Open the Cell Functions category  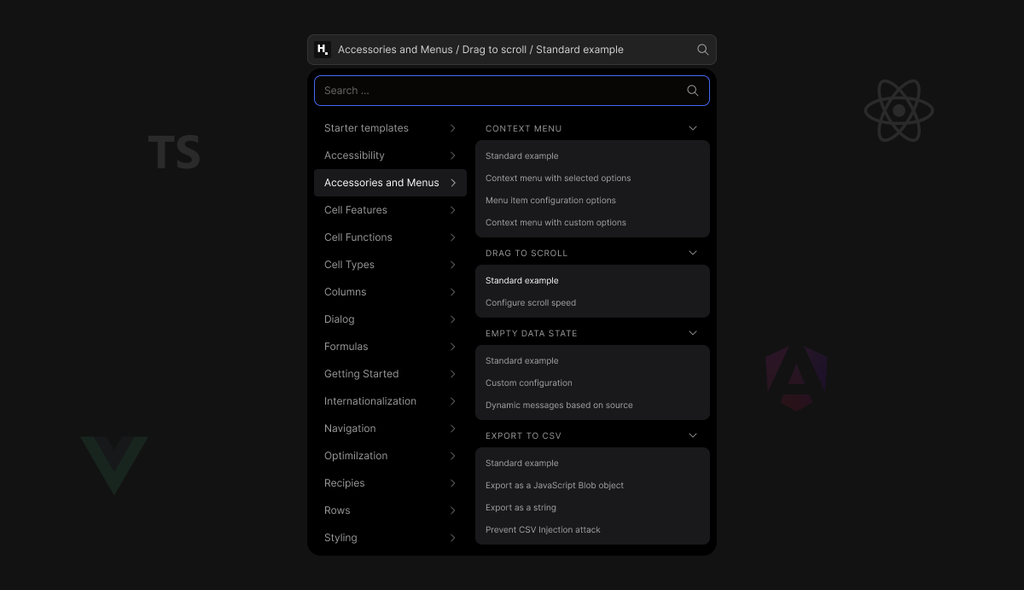[391, 237]
